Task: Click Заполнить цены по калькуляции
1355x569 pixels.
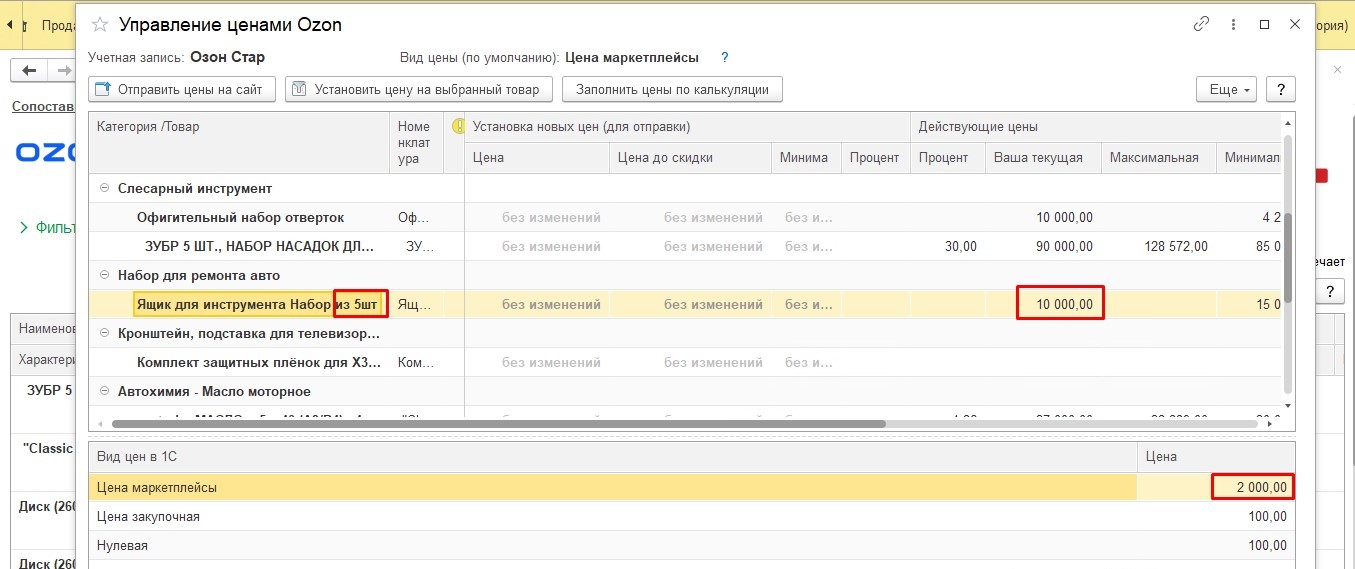Action: (672, 89)
